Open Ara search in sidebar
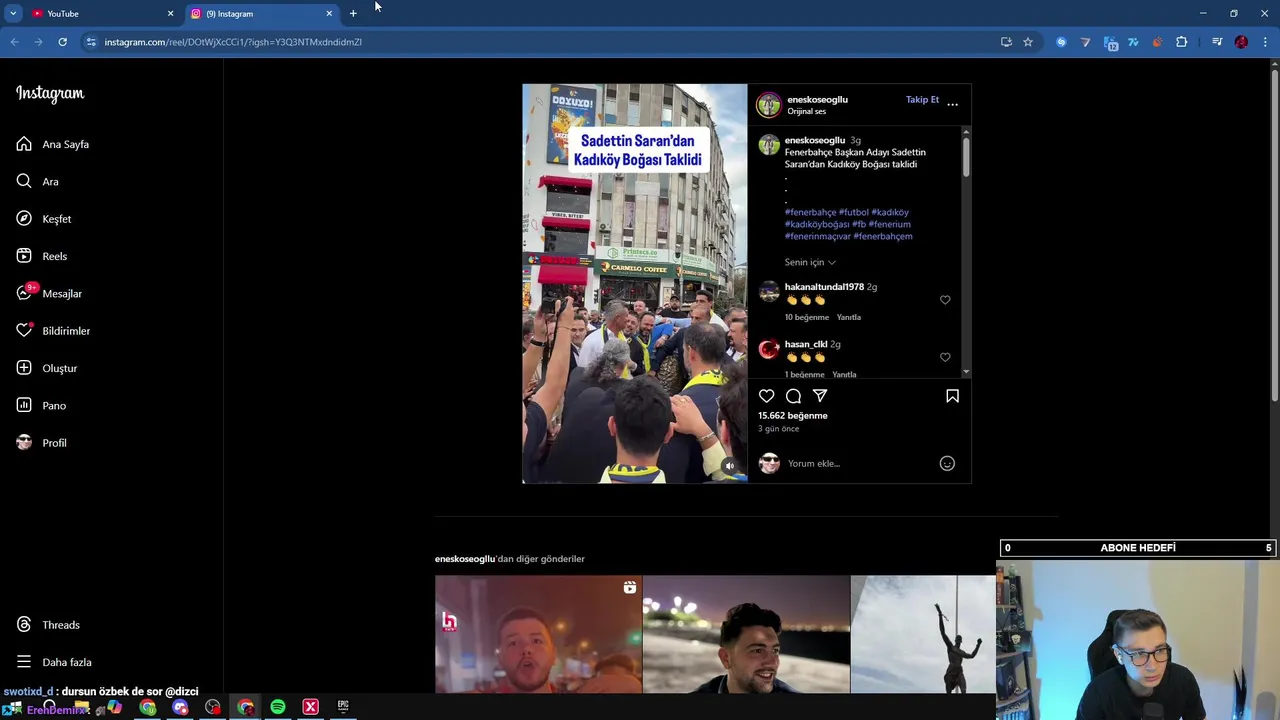 38,181
